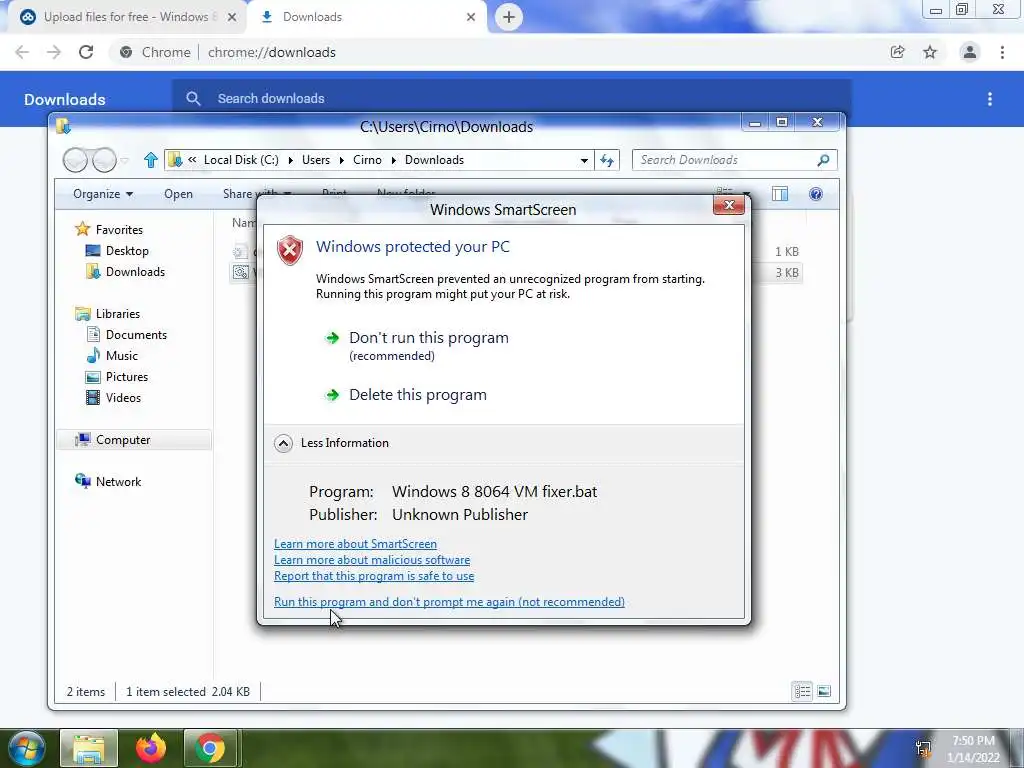
Task: Expand arrow after Cirno breadcrumb
Action: (x=394, y=160)
